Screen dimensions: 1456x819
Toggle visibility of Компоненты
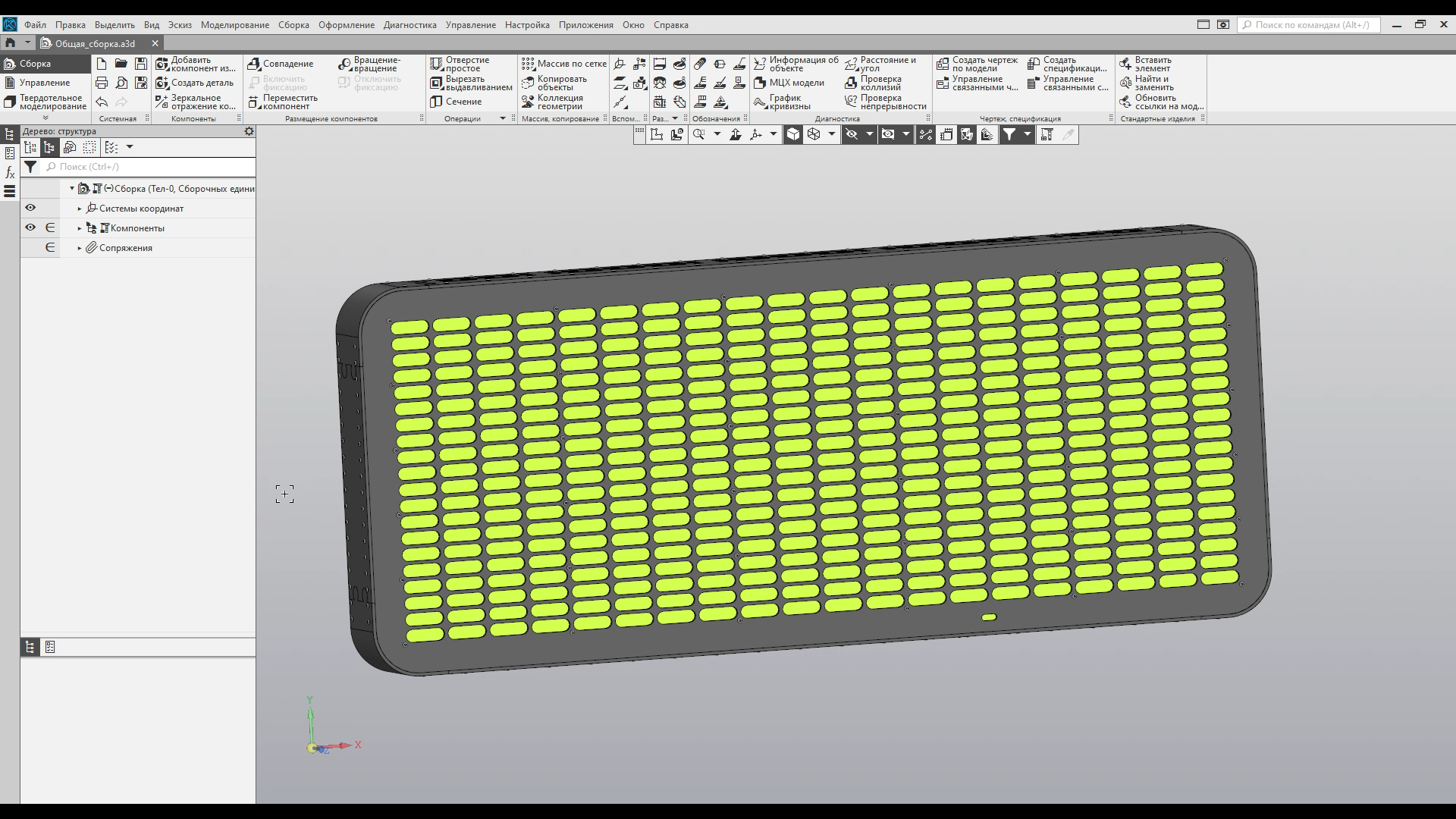click(30, 227)
